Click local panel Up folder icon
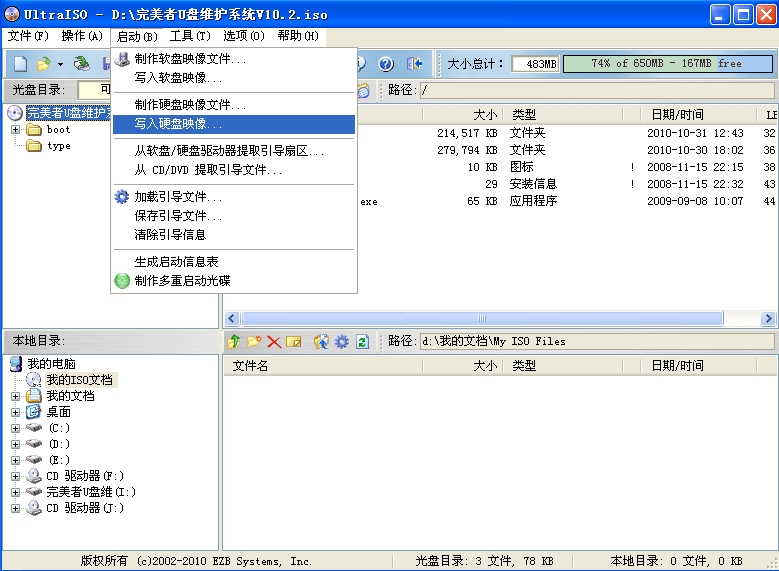Image resolution: width=779 pixels, height=571 pixels. click(x=234, y=341)
